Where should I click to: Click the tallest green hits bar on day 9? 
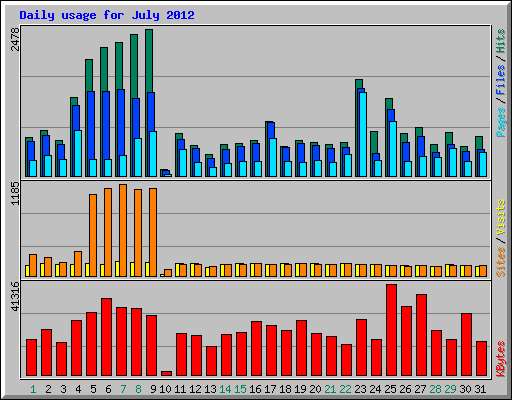click(149, 60)
